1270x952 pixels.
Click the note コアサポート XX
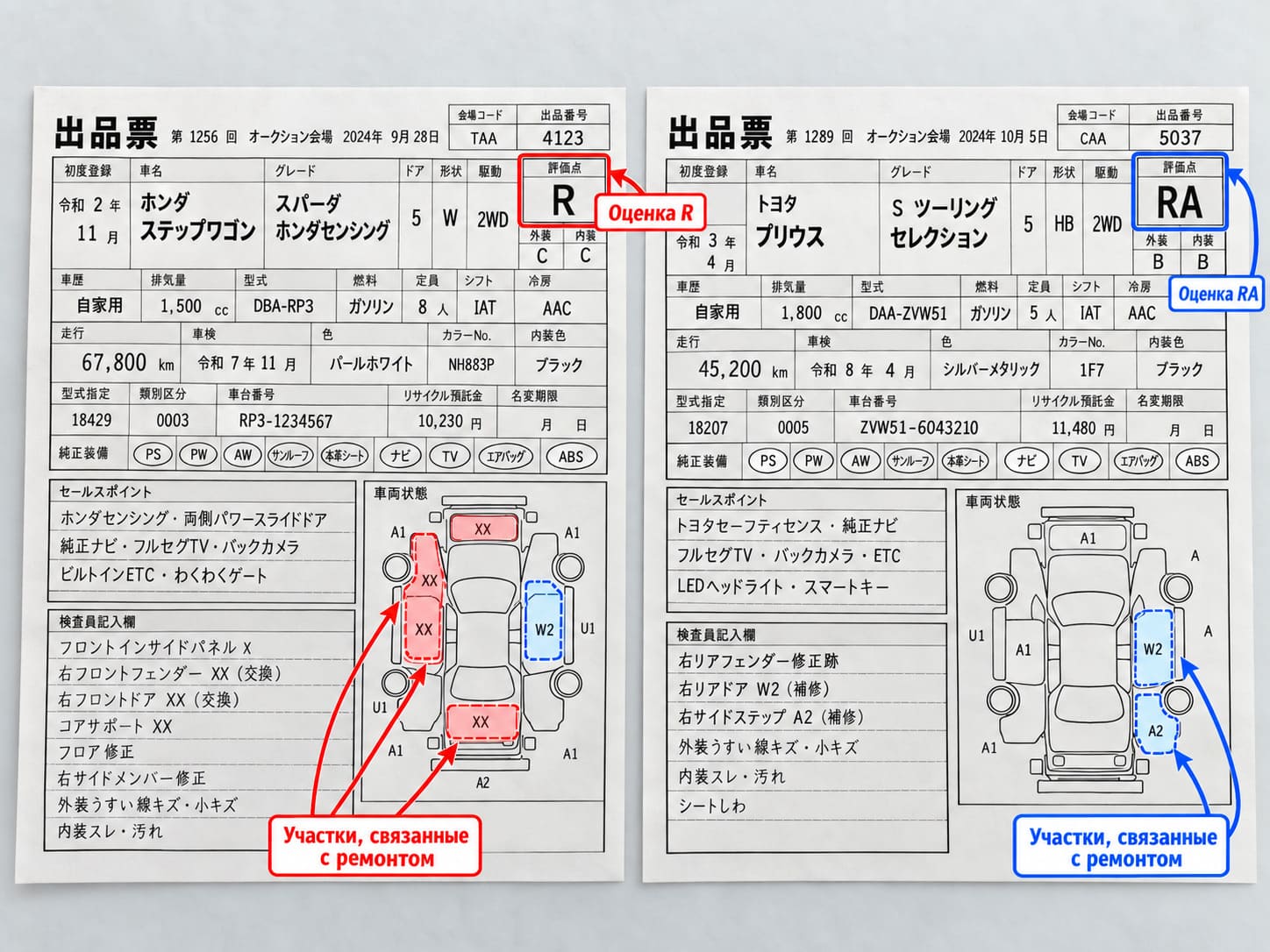coord(115,727)
